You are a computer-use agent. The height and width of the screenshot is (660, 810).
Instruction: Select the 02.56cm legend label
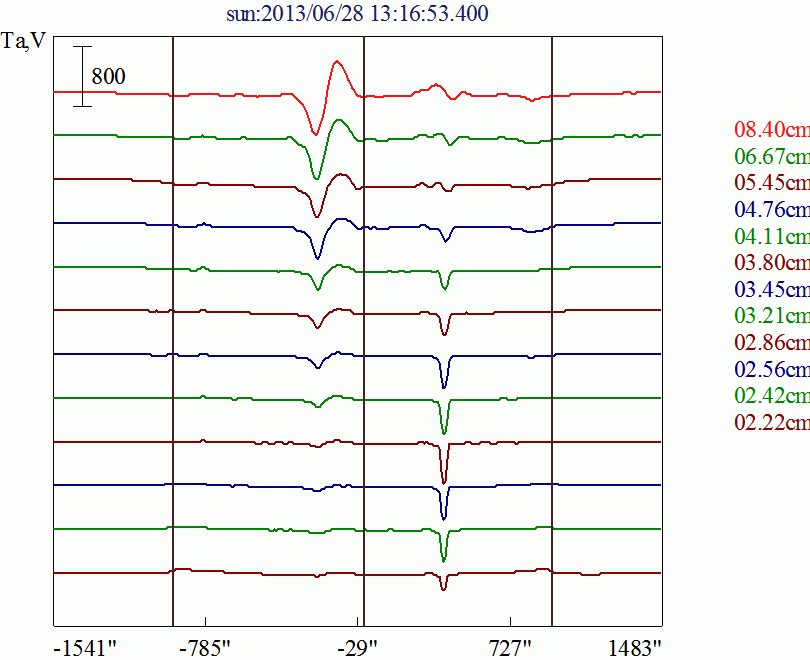772,369
